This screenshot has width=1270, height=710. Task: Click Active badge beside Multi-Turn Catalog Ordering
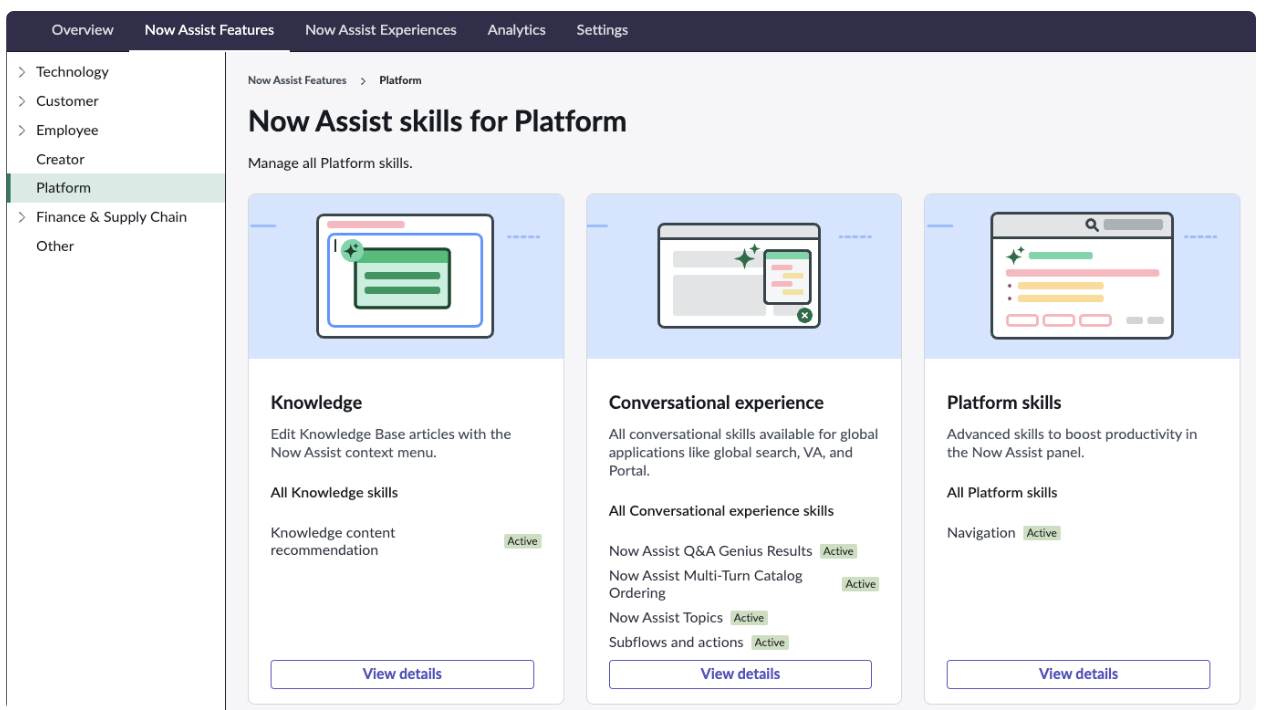tap(860, 584)
